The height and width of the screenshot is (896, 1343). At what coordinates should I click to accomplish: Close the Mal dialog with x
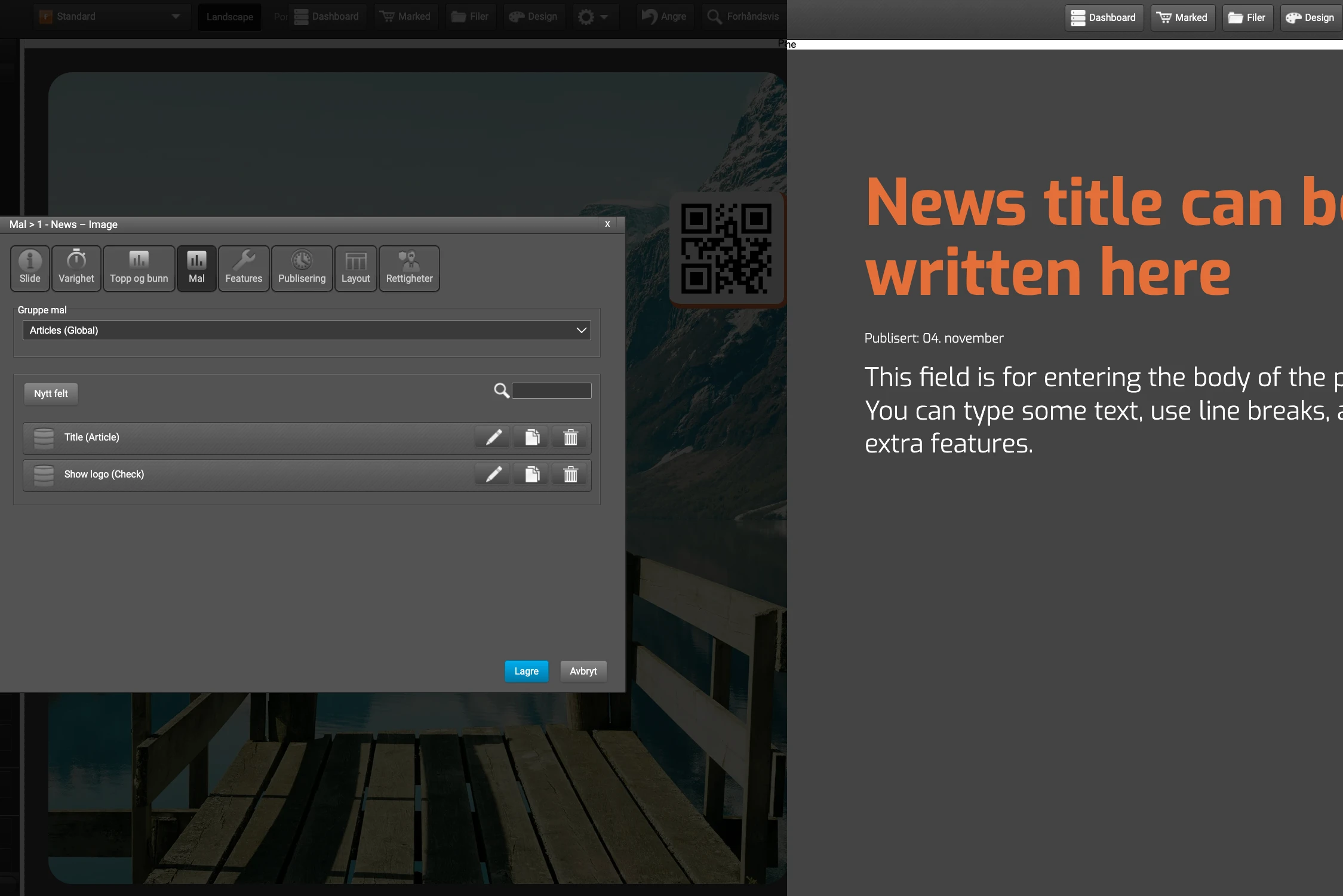607,224
